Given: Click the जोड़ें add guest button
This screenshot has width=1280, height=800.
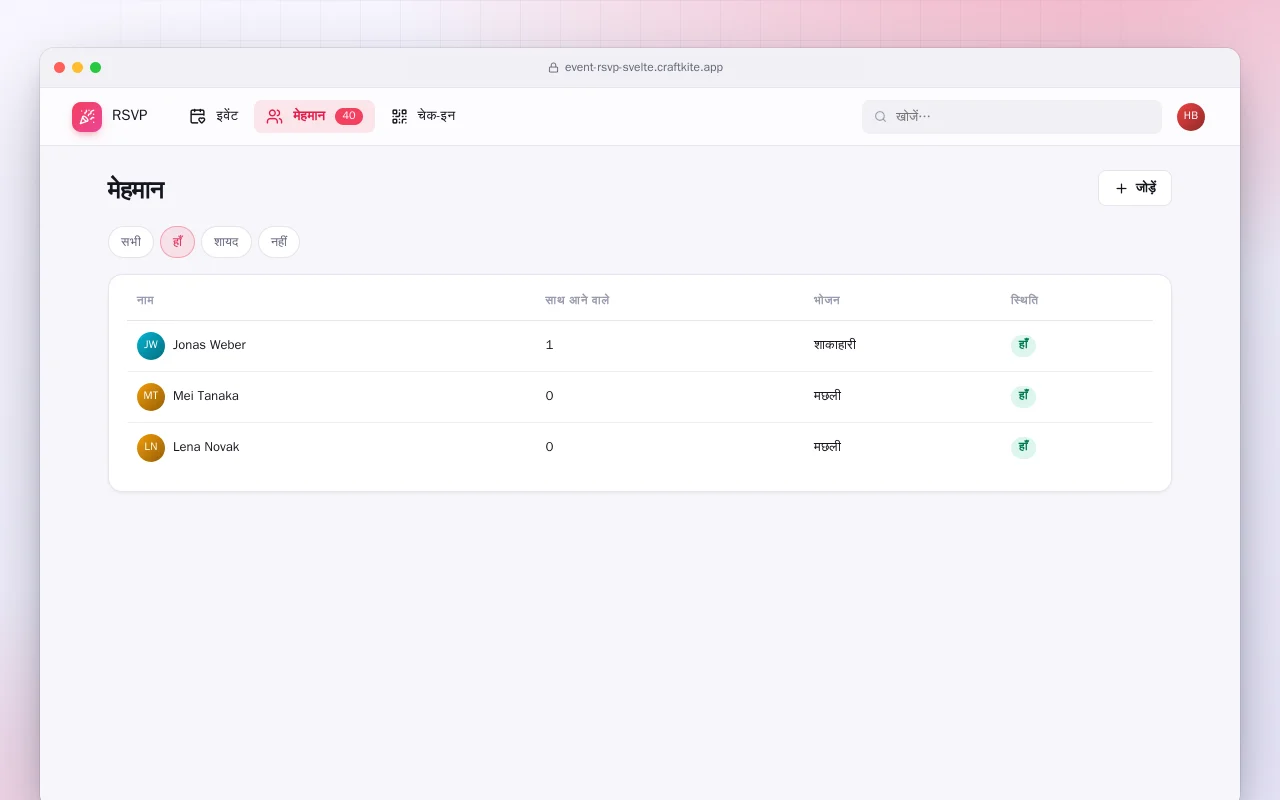Looking at the screenshot, I should 1135,188.
